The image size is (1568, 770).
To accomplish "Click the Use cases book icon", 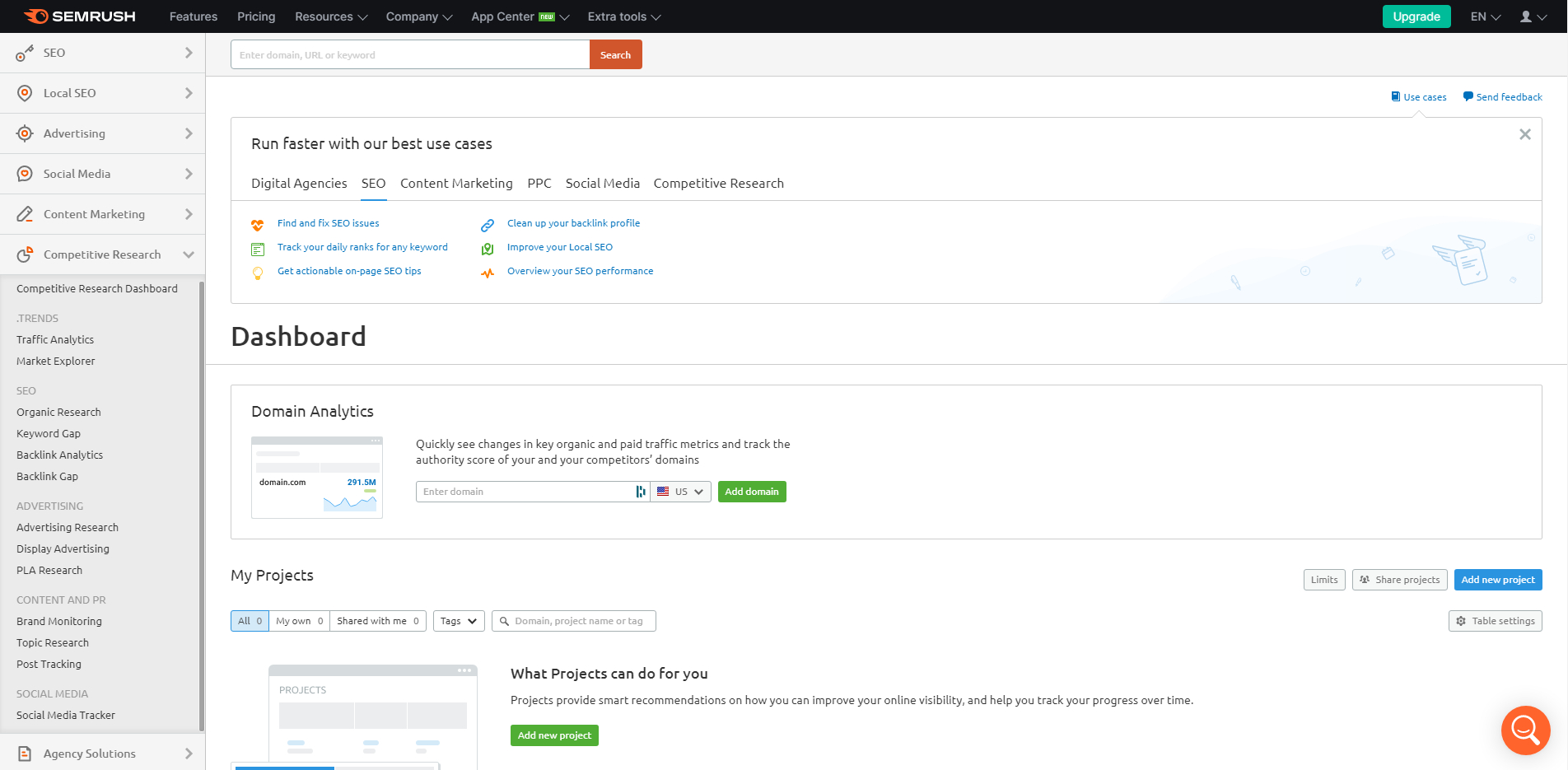I will tap(1396, 96).
